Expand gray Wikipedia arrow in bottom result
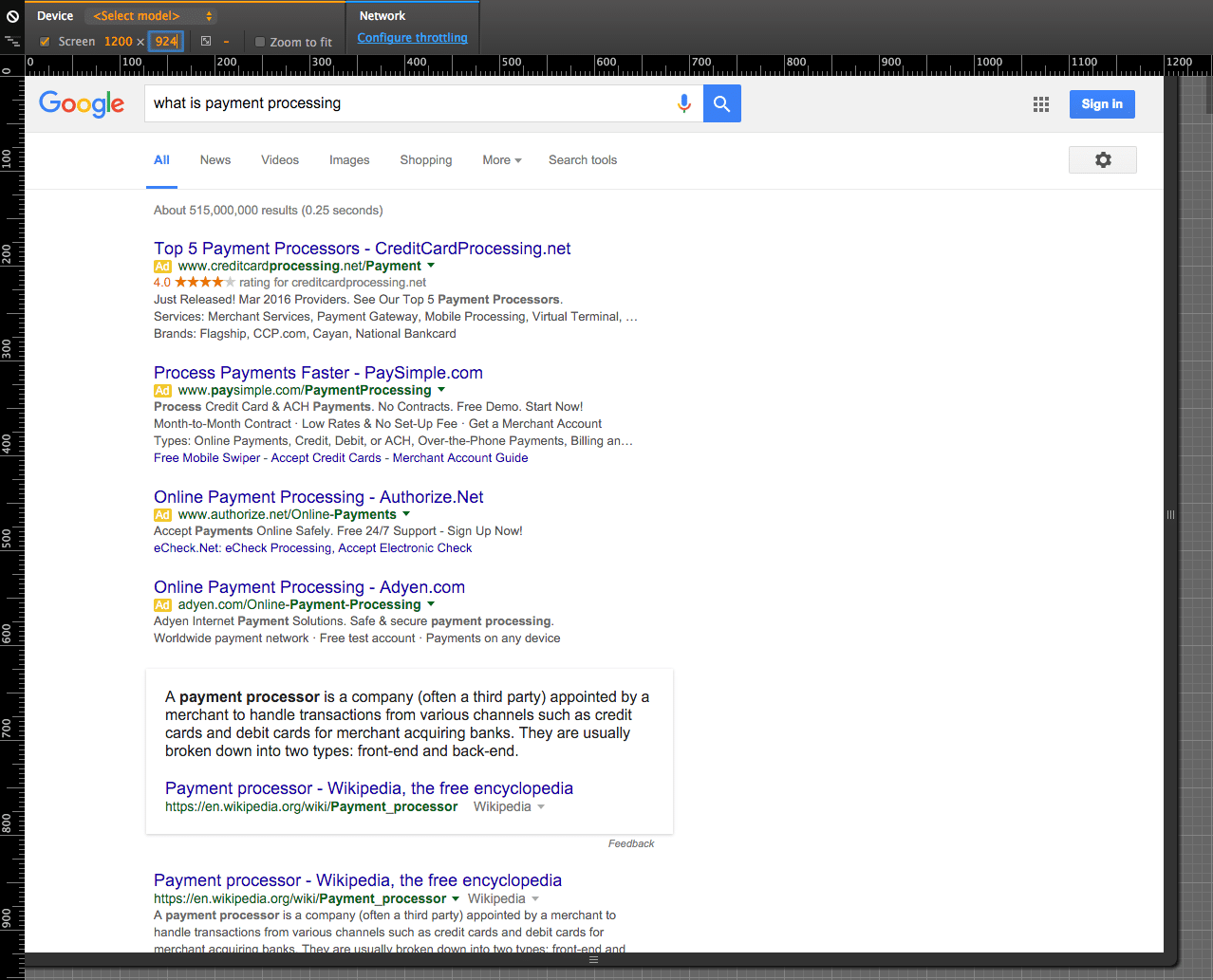Viewport: 1213px width, 980px height. click(x=535, y=898)
